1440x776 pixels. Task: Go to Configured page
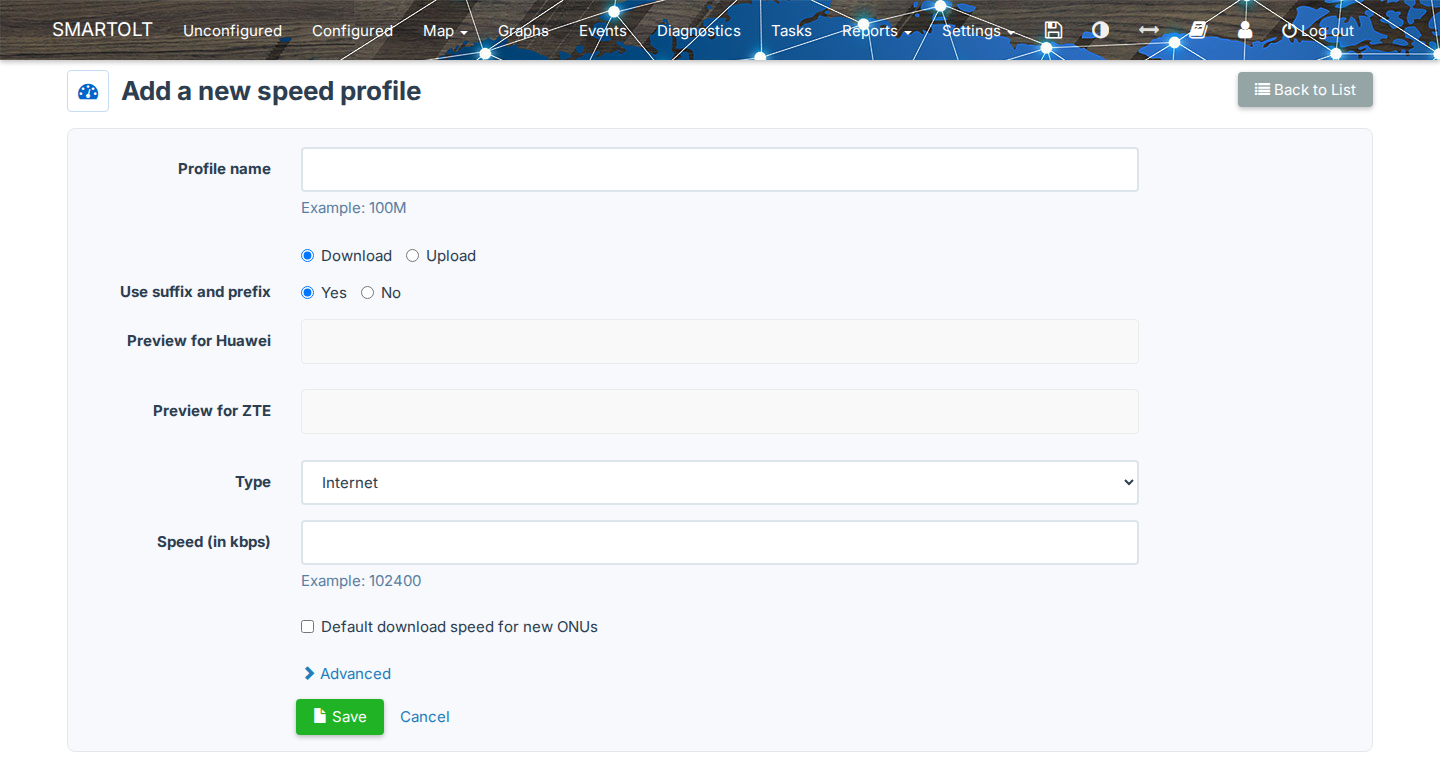point(352,31)
